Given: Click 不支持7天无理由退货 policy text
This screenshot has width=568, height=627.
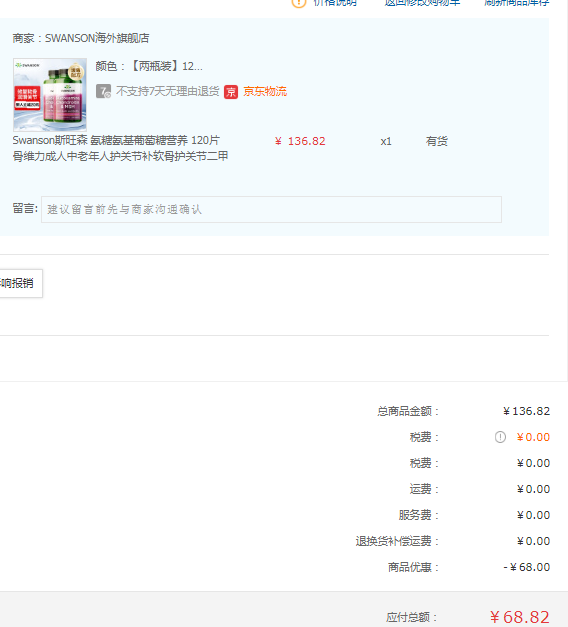Looking at the screenshot, I should pyautogui.click(x=168, y=92).
